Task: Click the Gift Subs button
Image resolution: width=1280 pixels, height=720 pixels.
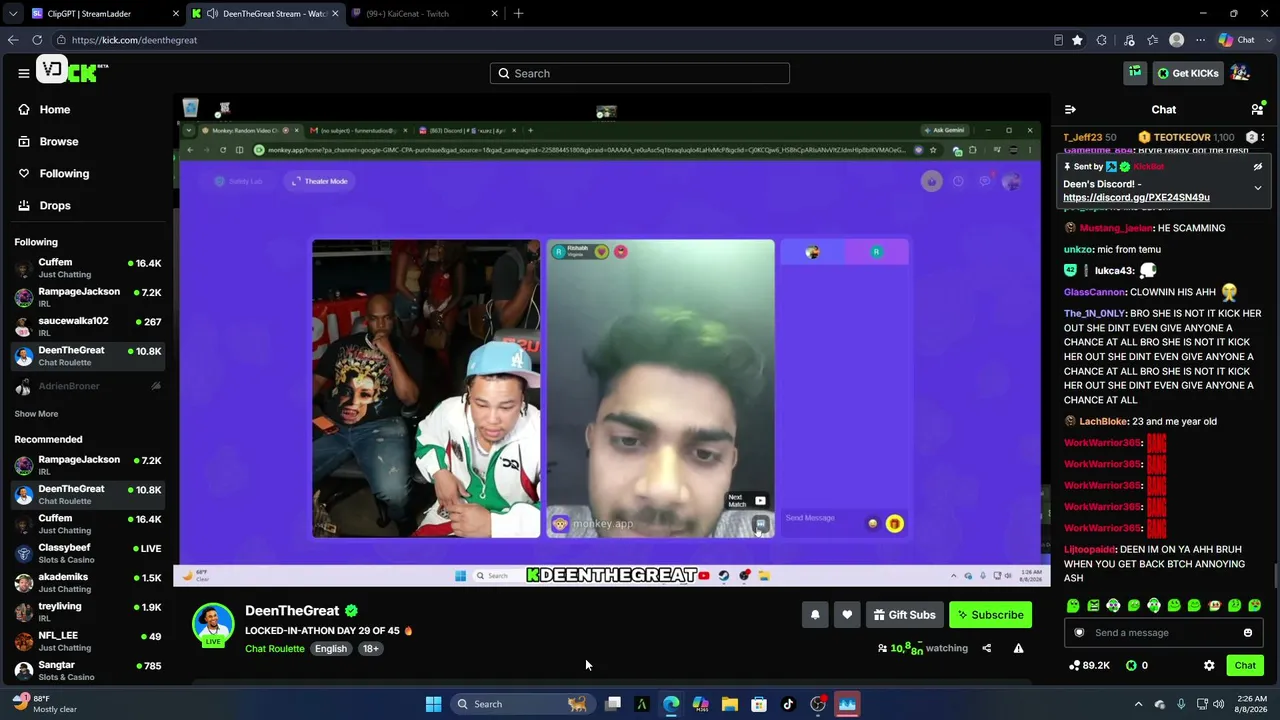Action: (x=904, y=615)
